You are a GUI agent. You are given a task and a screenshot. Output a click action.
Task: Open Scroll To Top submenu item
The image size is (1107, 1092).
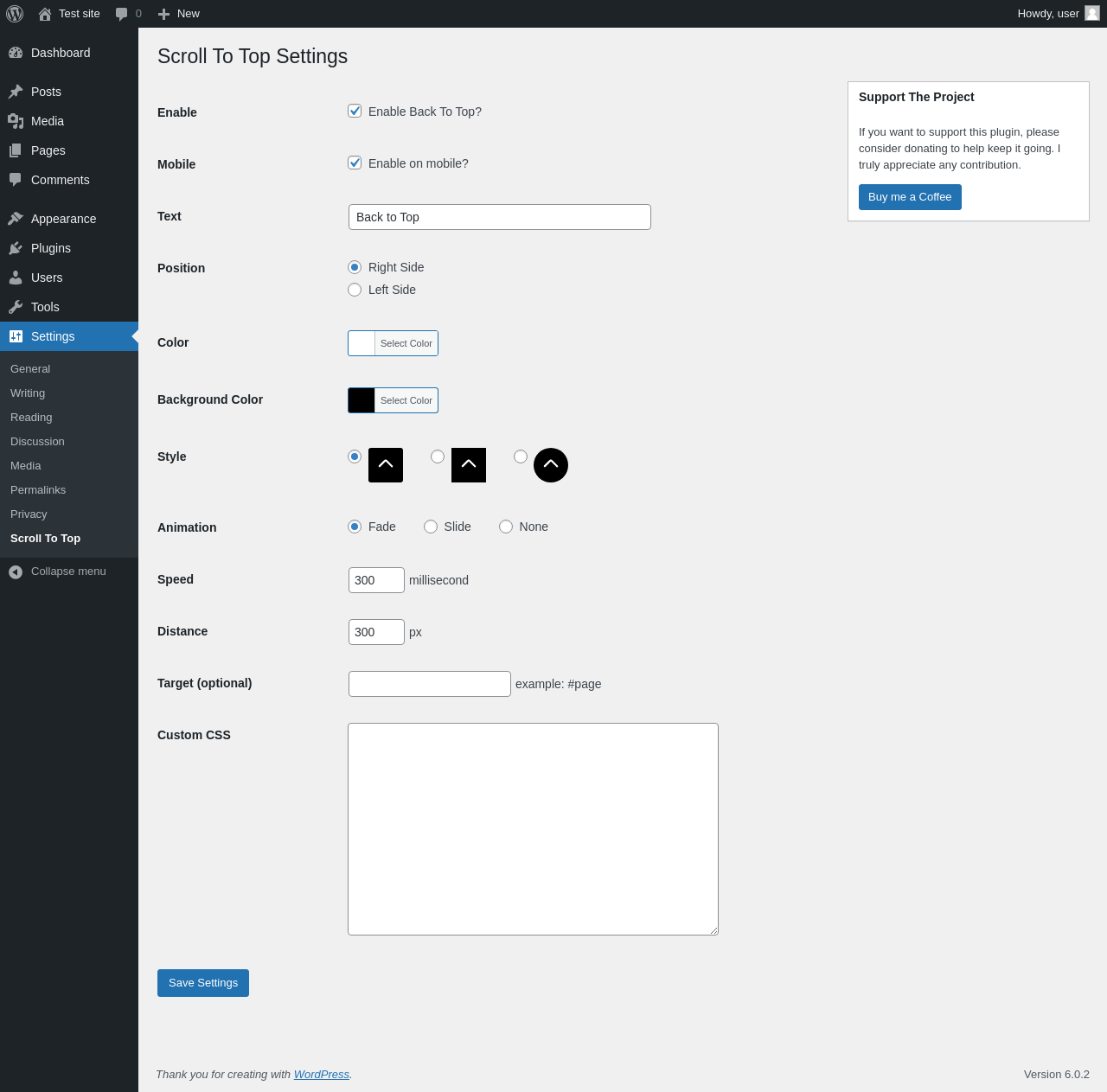(x=45, y=539)
